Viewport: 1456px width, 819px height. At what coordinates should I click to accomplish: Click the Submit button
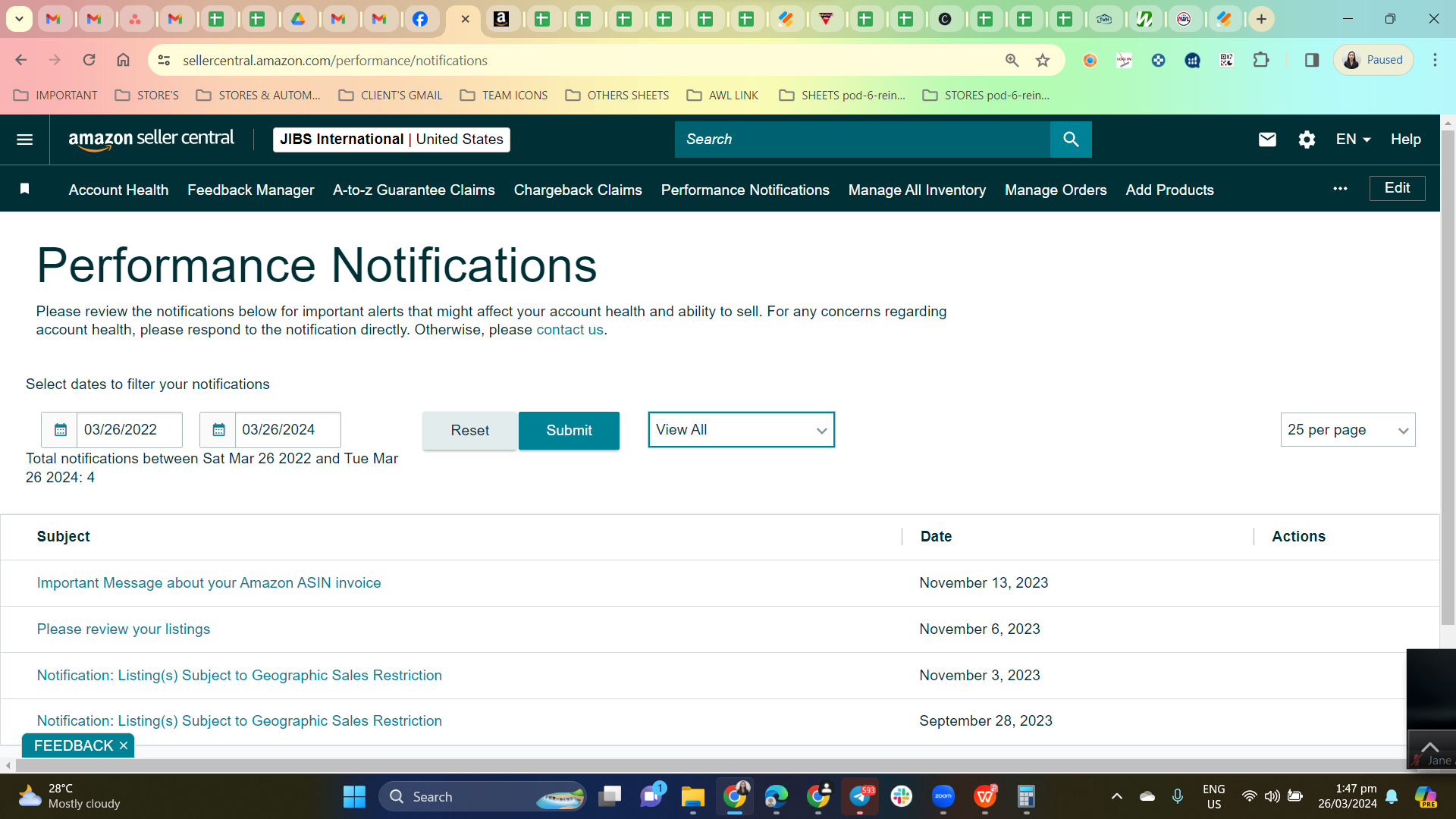pyautogui.click(x=569, y=431)
